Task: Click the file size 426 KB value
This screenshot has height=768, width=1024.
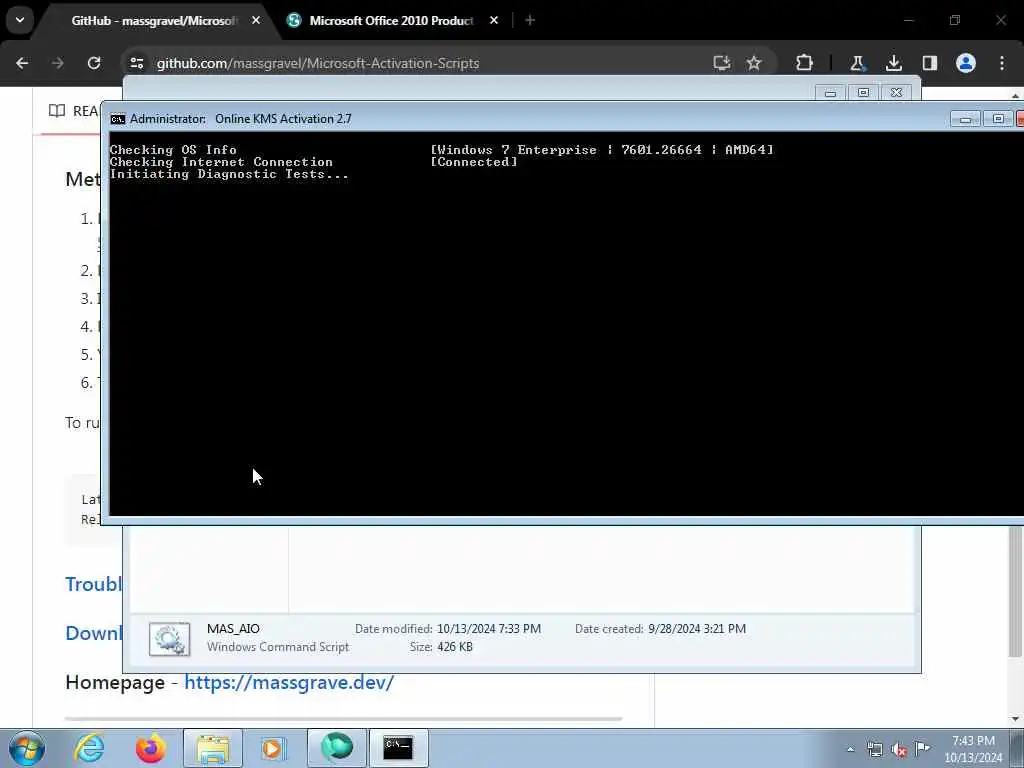Action: [455, 647]
